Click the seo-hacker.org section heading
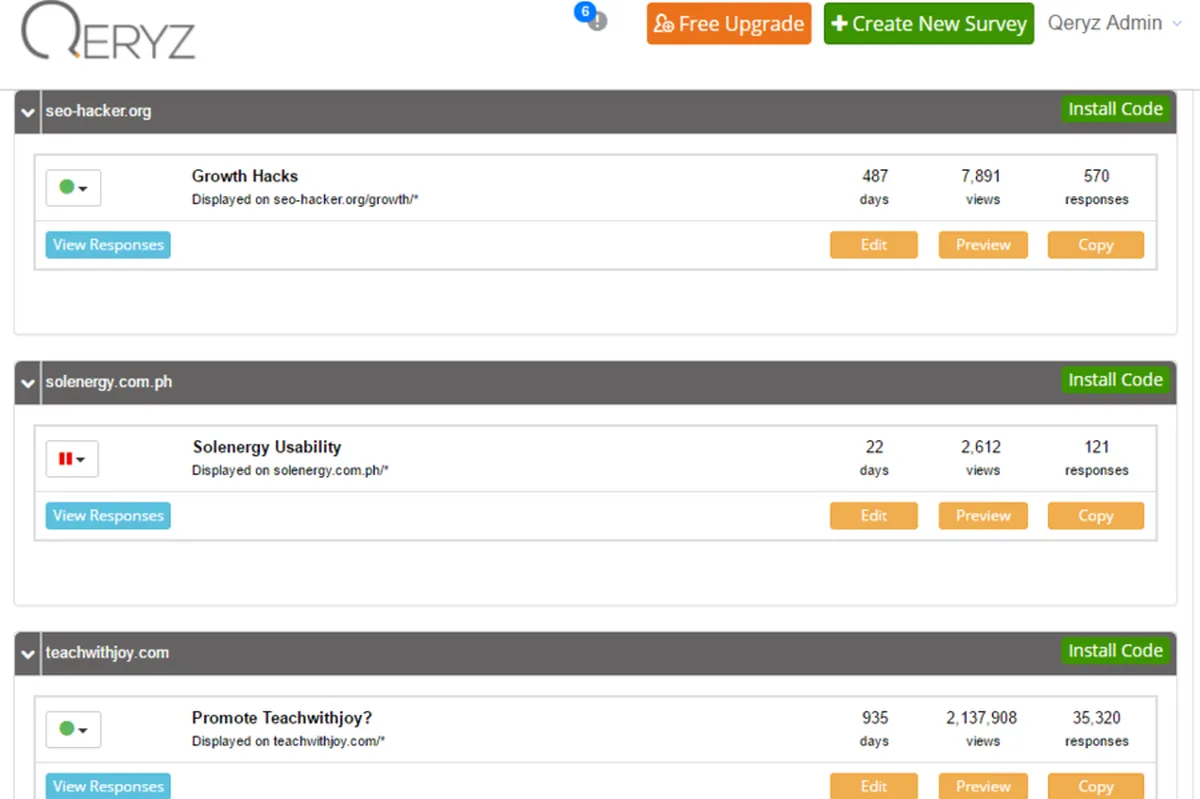Screen dimensions: 1200x799 (98, 111)
